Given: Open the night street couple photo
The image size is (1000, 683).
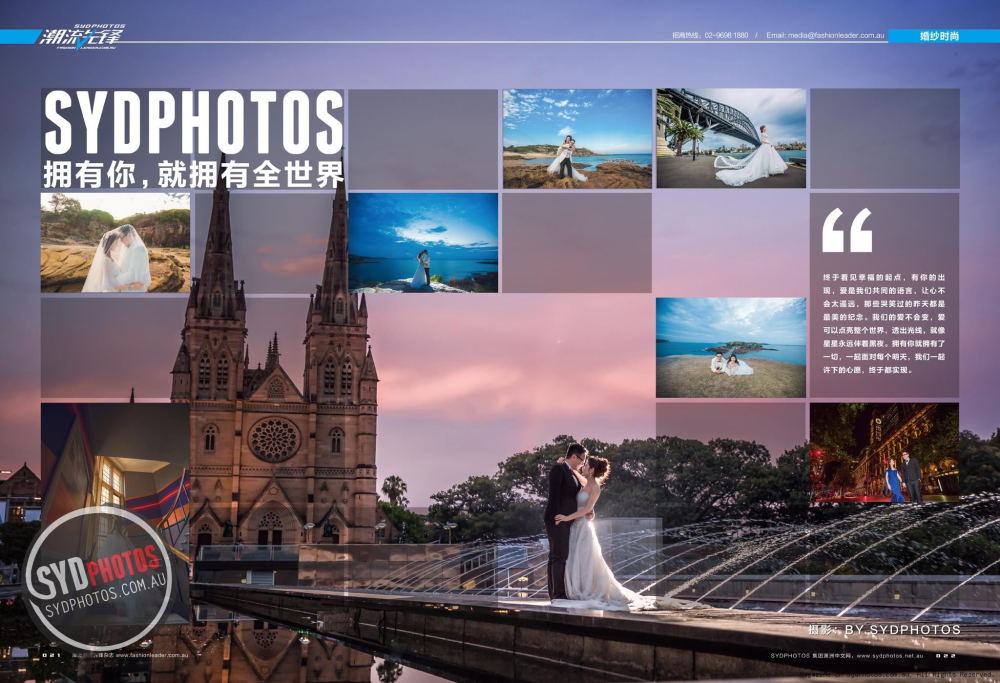Looking at the screenshot, I should [884, 452].
